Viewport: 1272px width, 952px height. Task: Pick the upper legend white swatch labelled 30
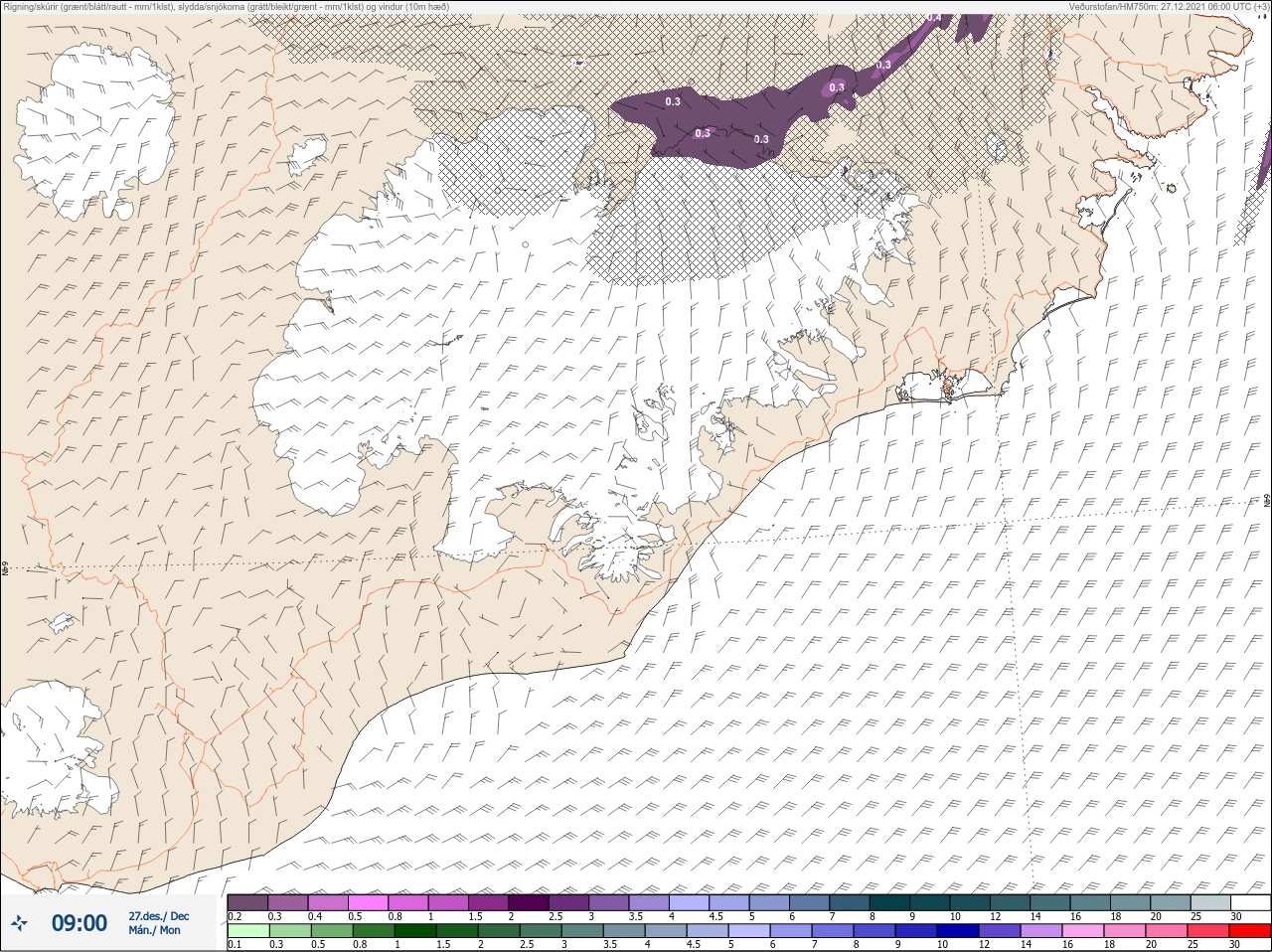click(x=1250, y=902)
